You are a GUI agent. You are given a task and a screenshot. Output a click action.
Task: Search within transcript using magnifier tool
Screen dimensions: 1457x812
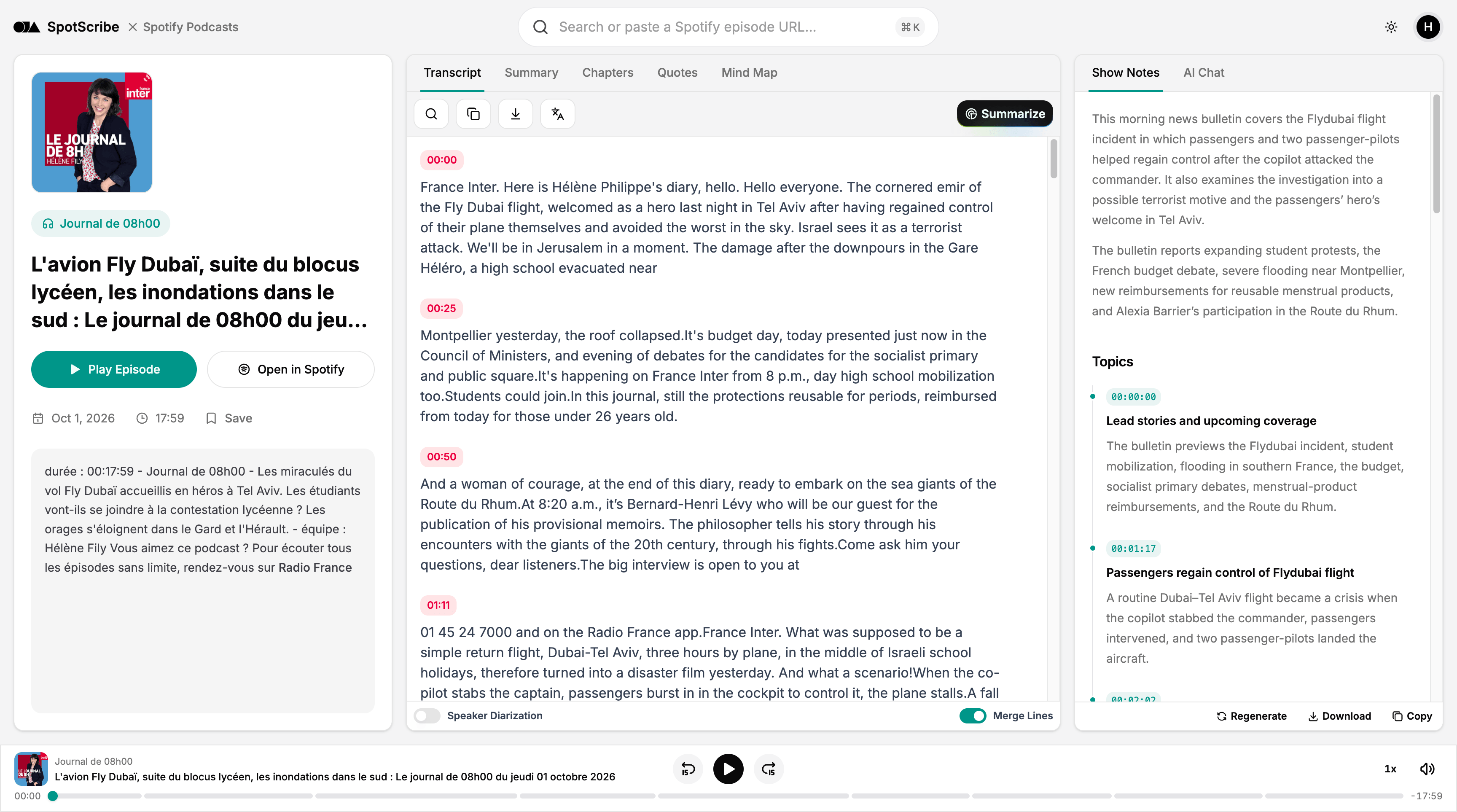pos(432,114)
